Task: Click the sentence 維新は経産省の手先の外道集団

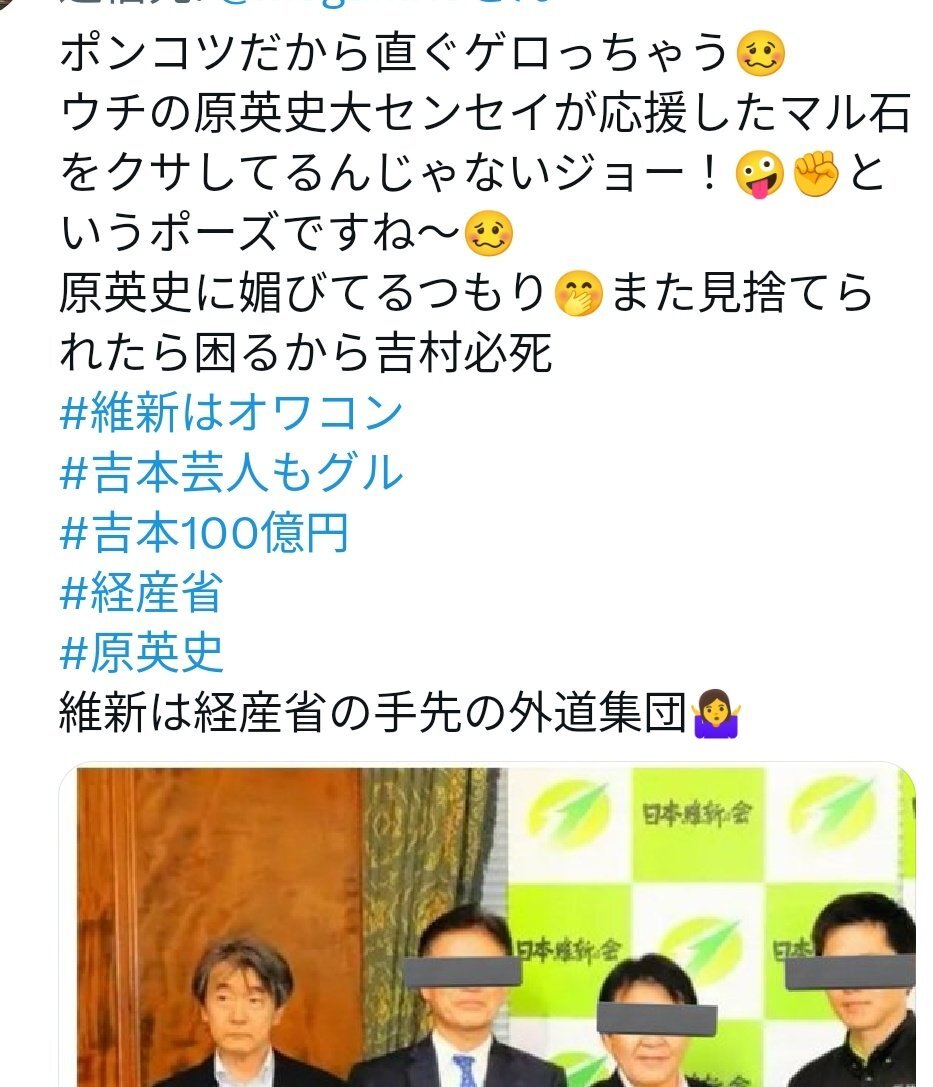Action: point(373,713)
